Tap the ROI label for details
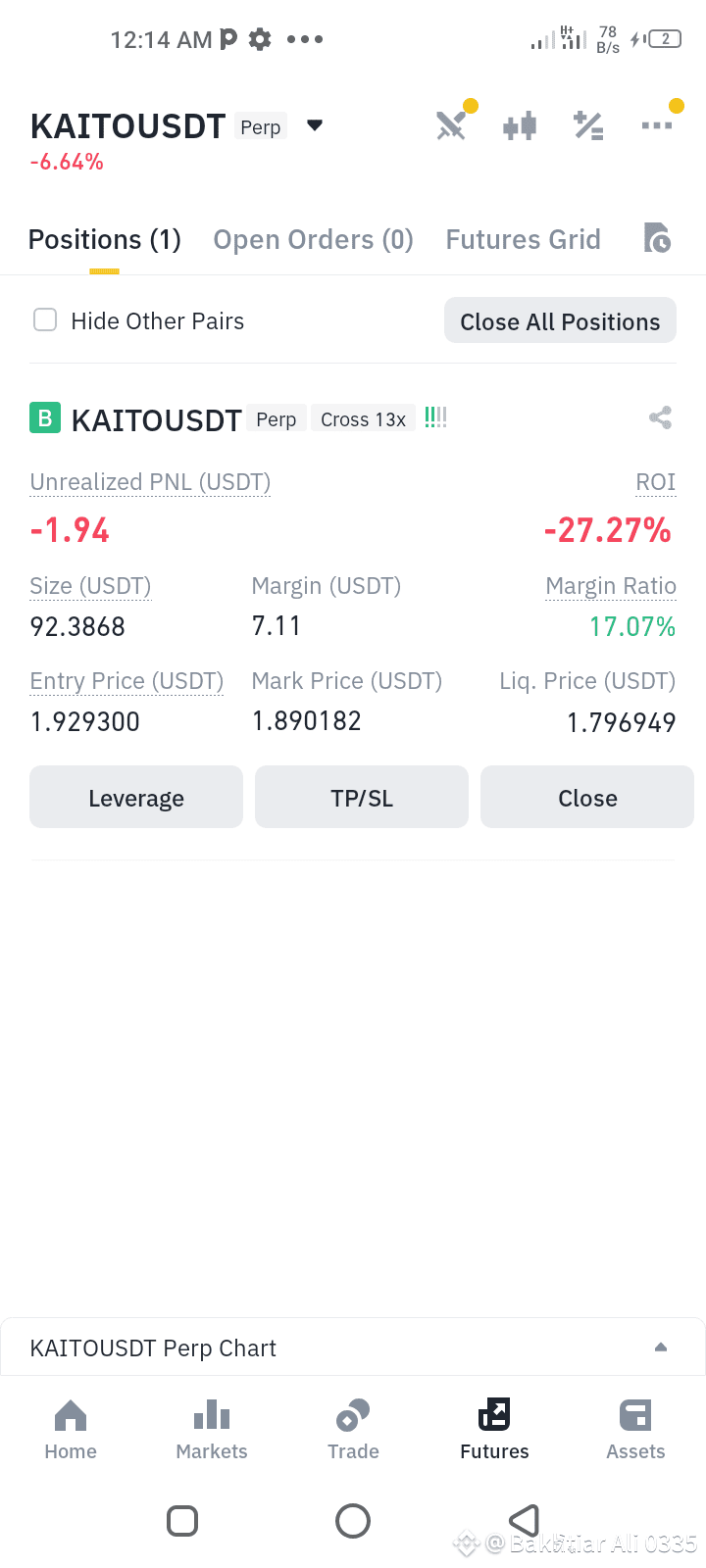Screen dimensions: 706x1568 (656, 482)
